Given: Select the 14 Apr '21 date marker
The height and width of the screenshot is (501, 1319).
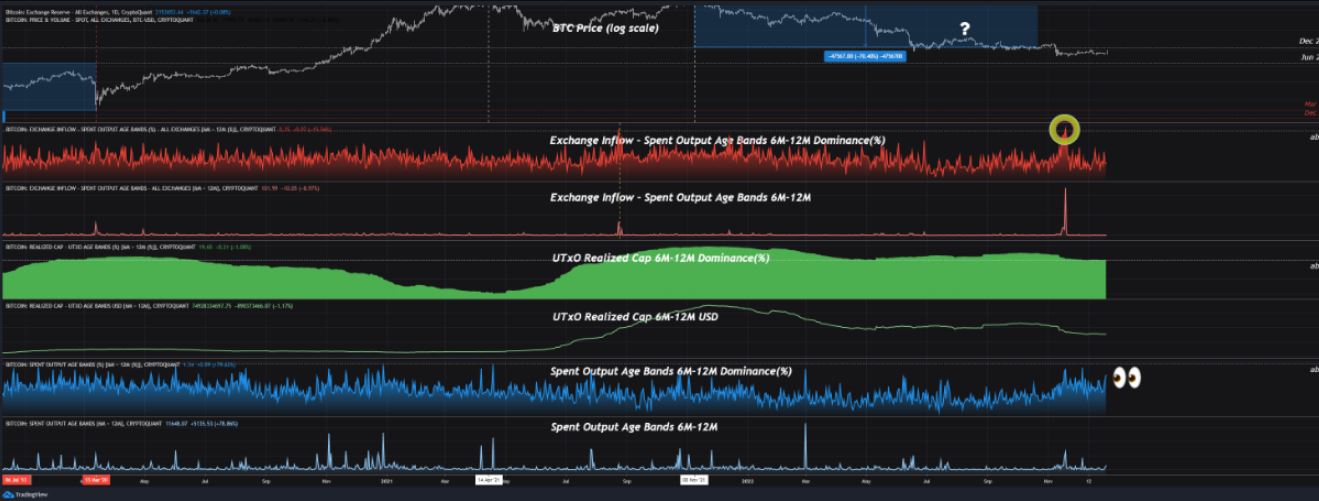Looking at the screenshot, I should (491, 480).
